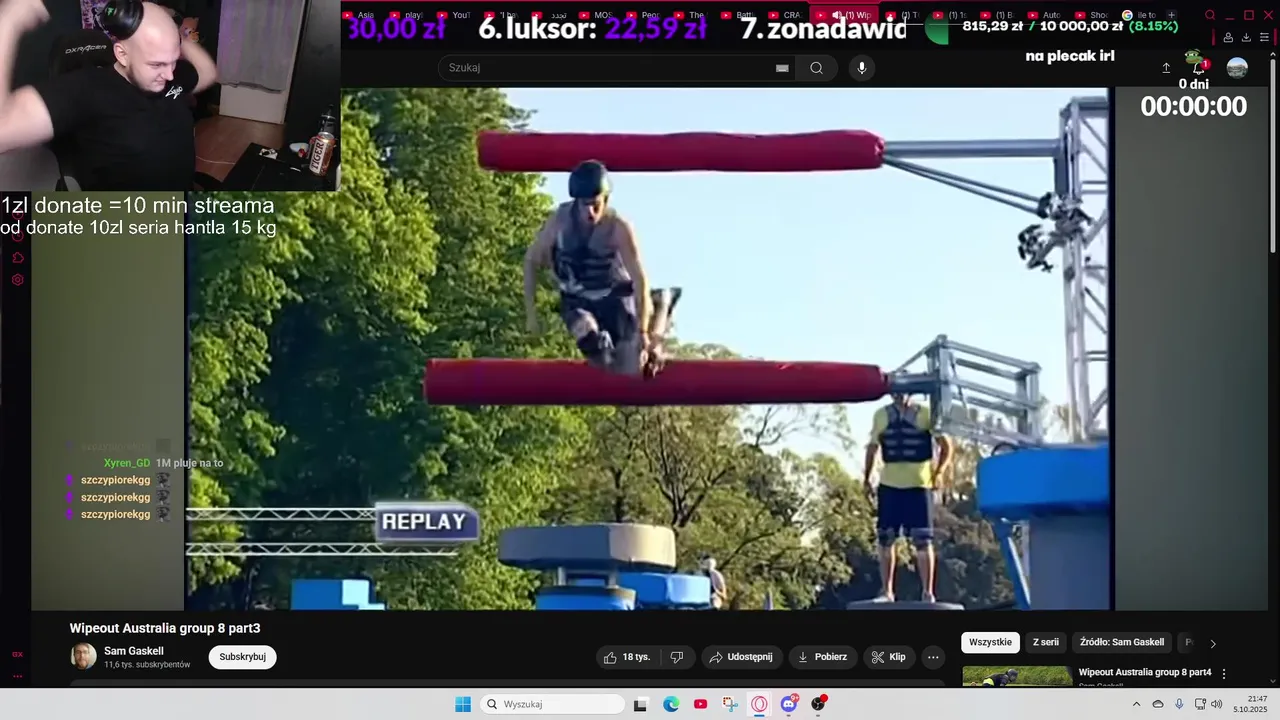Click the taskbar microphone tray icon
The height and width of the screenshot is (720, 1280).
tap(1179, 704)
